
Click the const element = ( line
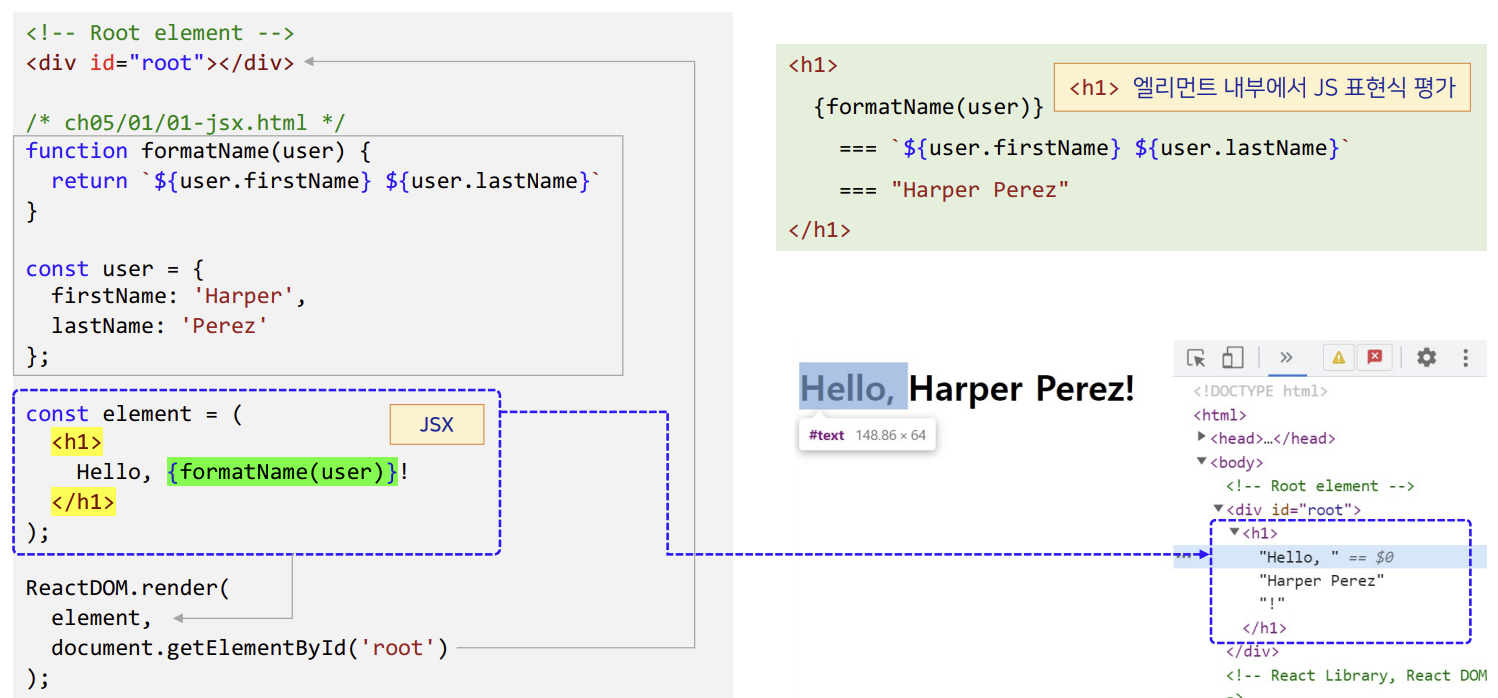[x=134, y=414]
